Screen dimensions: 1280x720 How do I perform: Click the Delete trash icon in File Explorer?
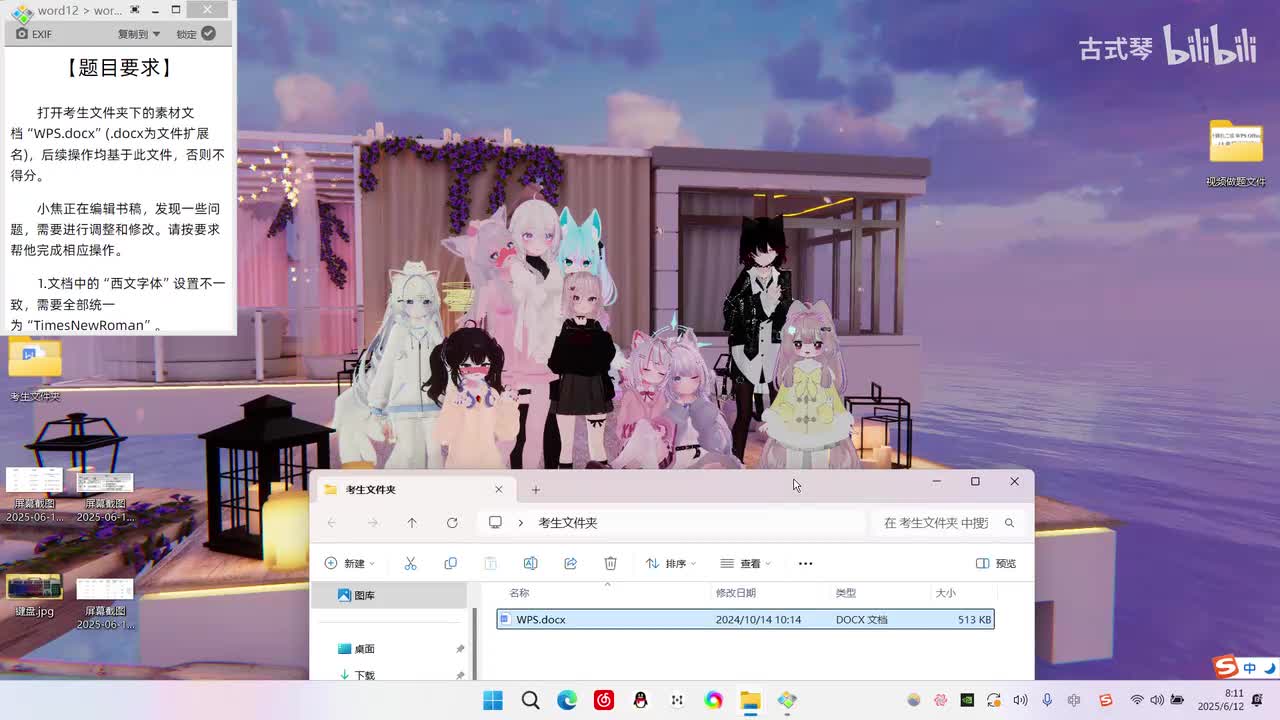click(610, 563)
